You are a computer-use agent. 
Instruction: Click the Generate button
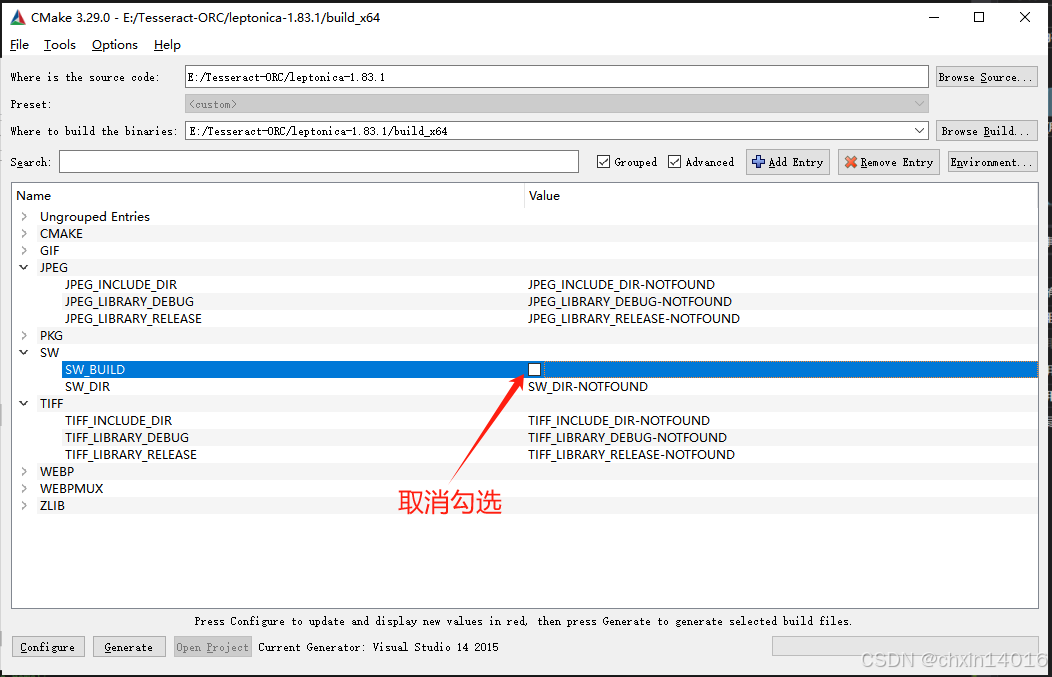click(x=129, y=647)
